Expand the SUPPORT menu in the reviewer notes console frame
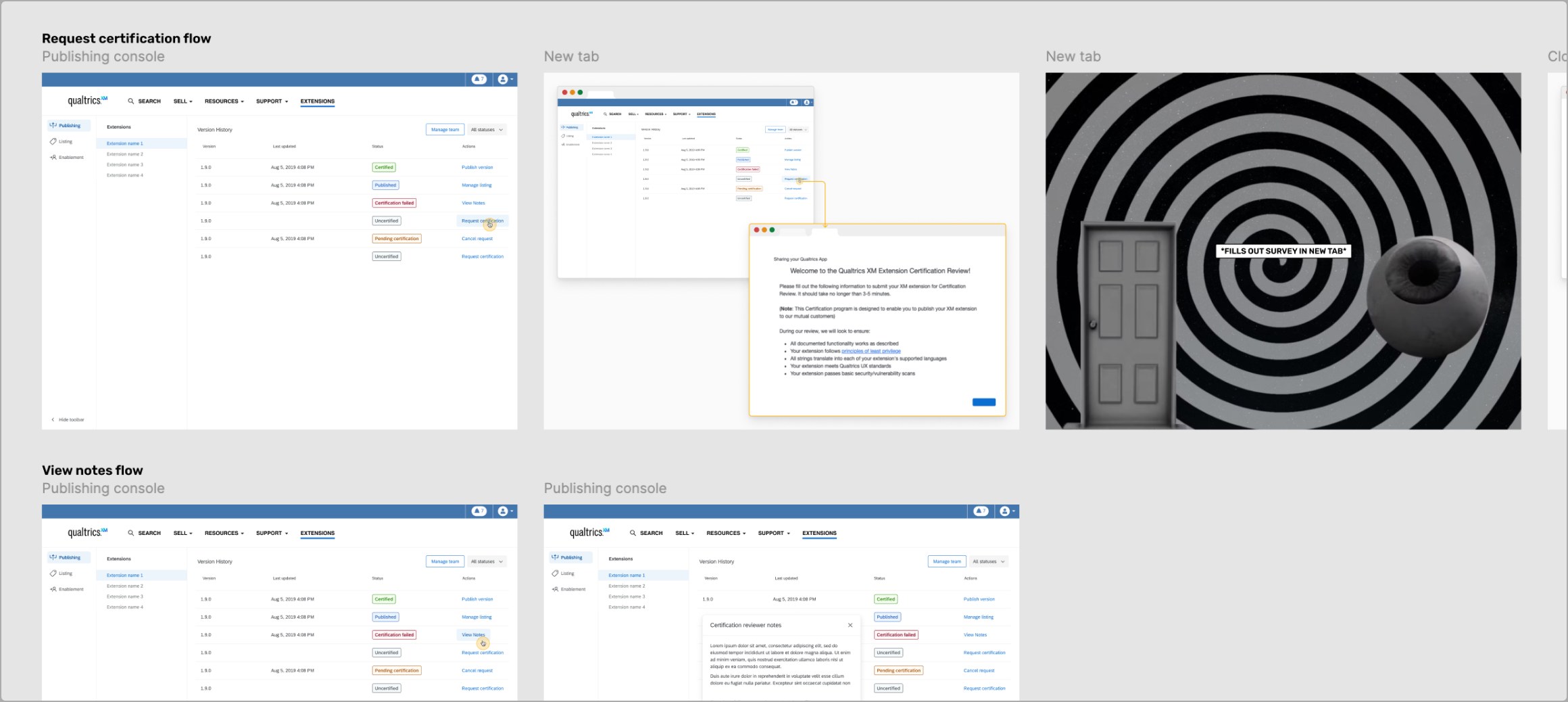This screenshot has width=1568, height=702. (x=775, y=533)
